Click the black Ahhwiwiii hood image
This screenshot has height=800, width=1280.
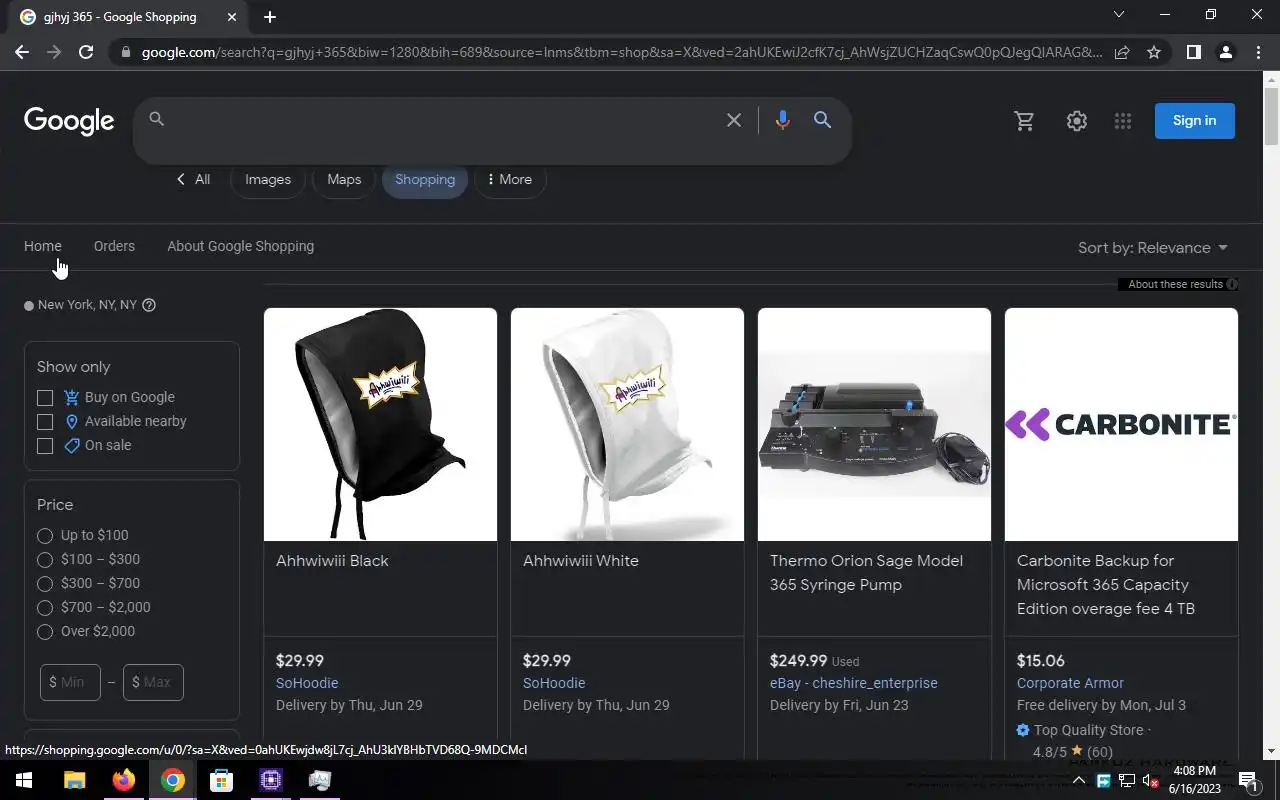click(380, 424)
